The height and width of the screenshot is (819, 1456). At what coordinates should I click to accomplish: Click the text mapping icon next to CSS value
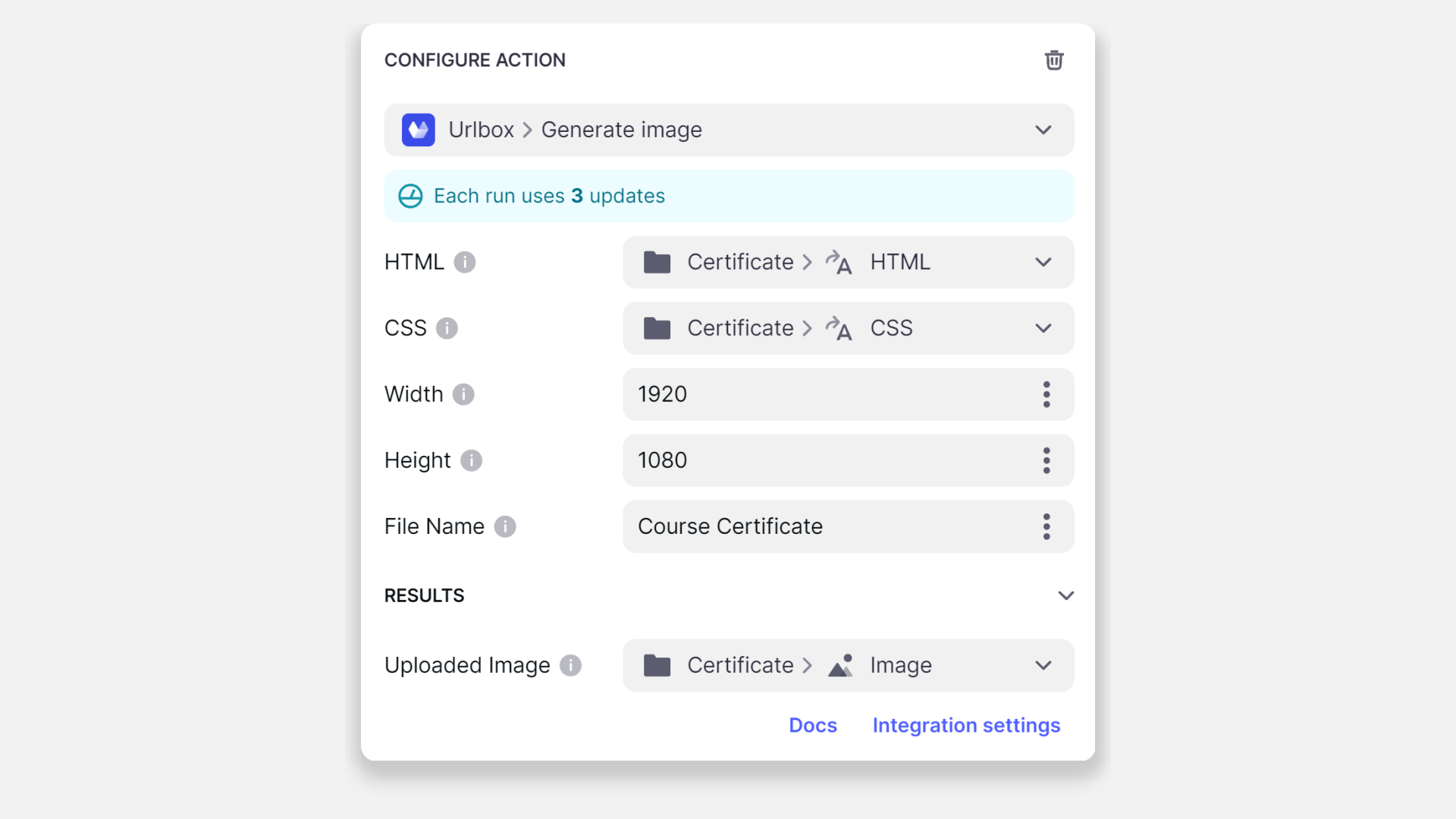[839, 328]
